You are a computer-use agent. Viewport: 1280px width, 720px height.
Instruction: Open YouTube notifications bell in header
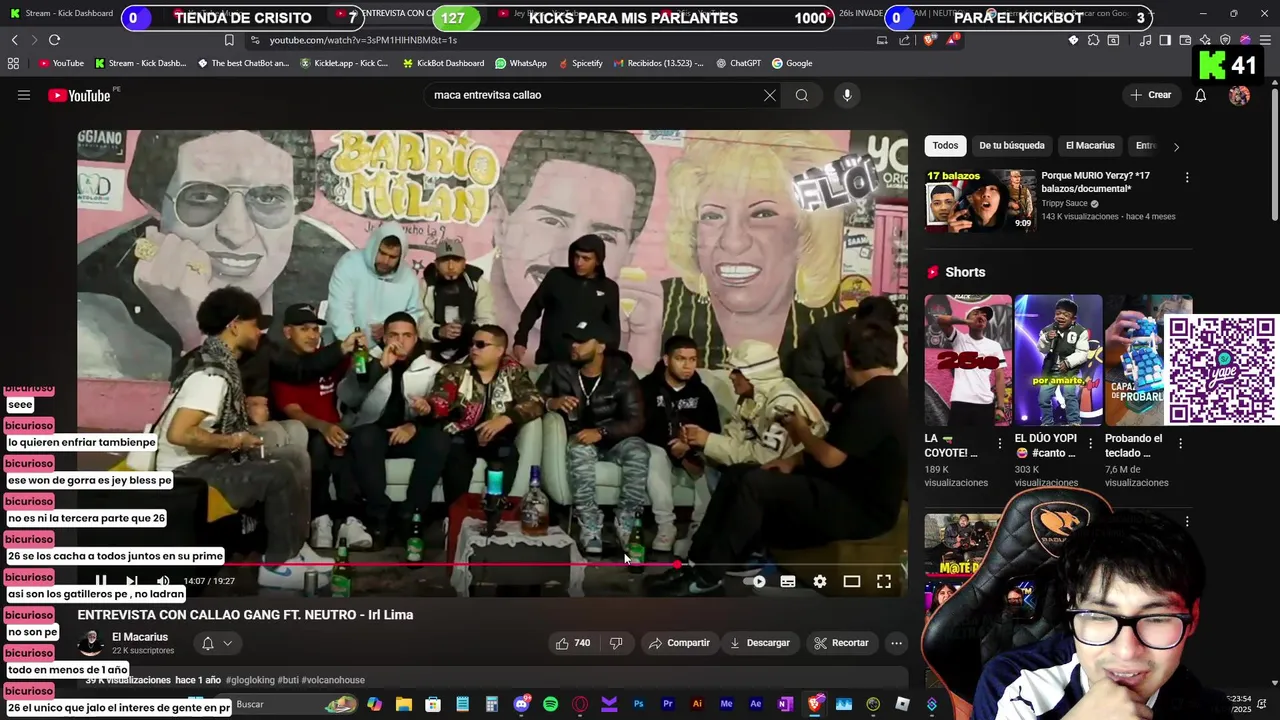point(1201,95)
